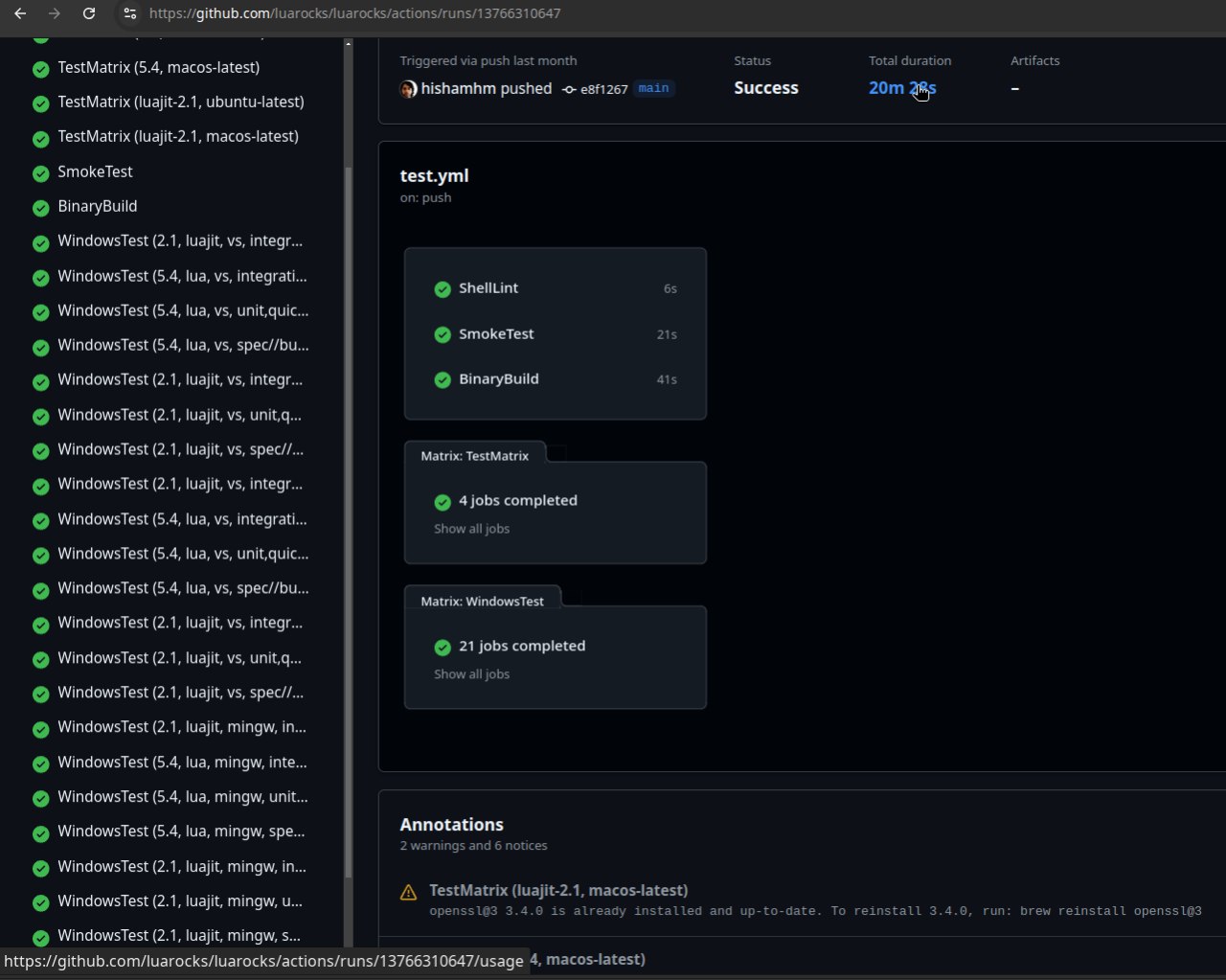Image resolution: width=1226 pixels, height=980 pixels.
Task: Click the check icon beside 21 jobs completed
Action: coord(443,647)
